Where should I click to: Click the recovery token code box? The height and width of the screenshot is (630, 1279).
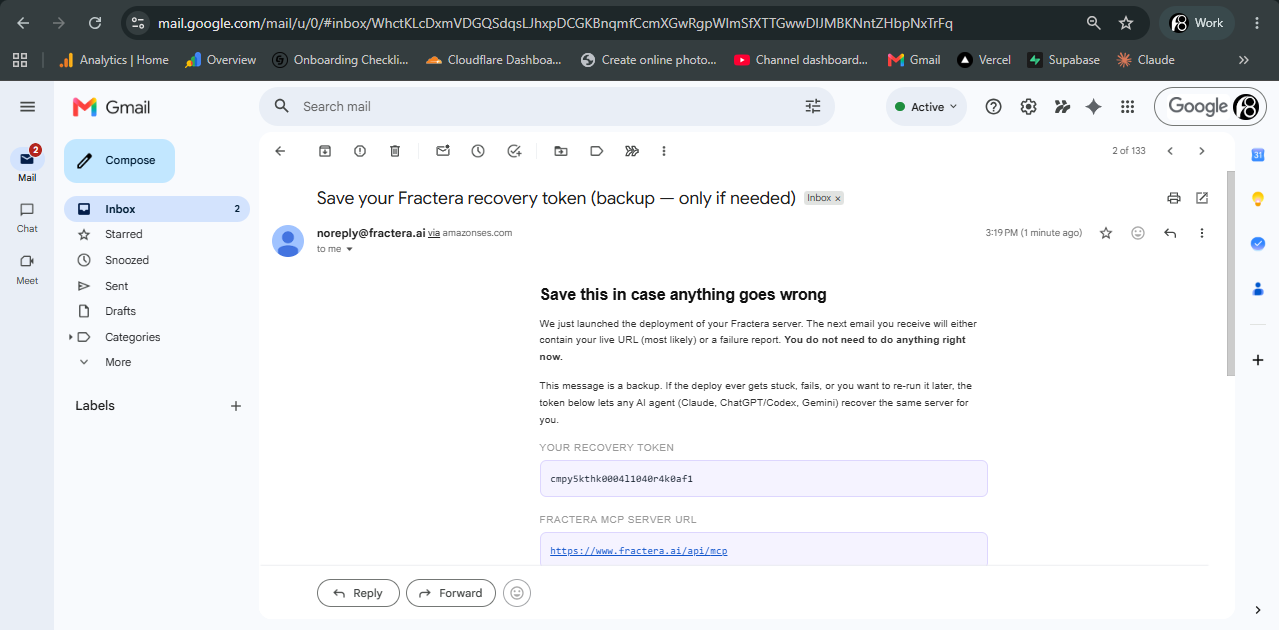click(x=763, y=478)
